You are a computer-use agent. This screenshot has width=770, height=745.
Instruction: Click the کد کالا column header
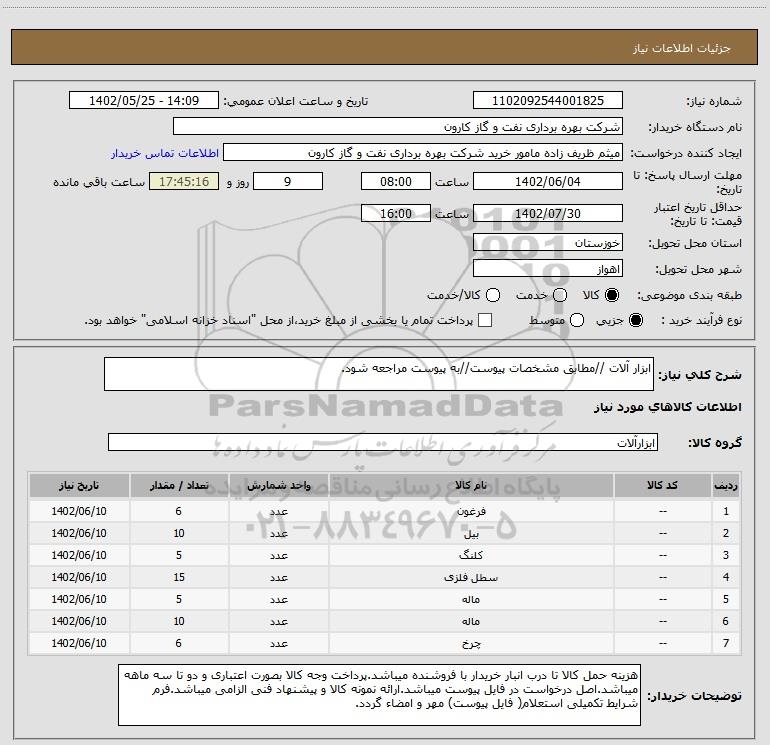(x=662, y=485)
